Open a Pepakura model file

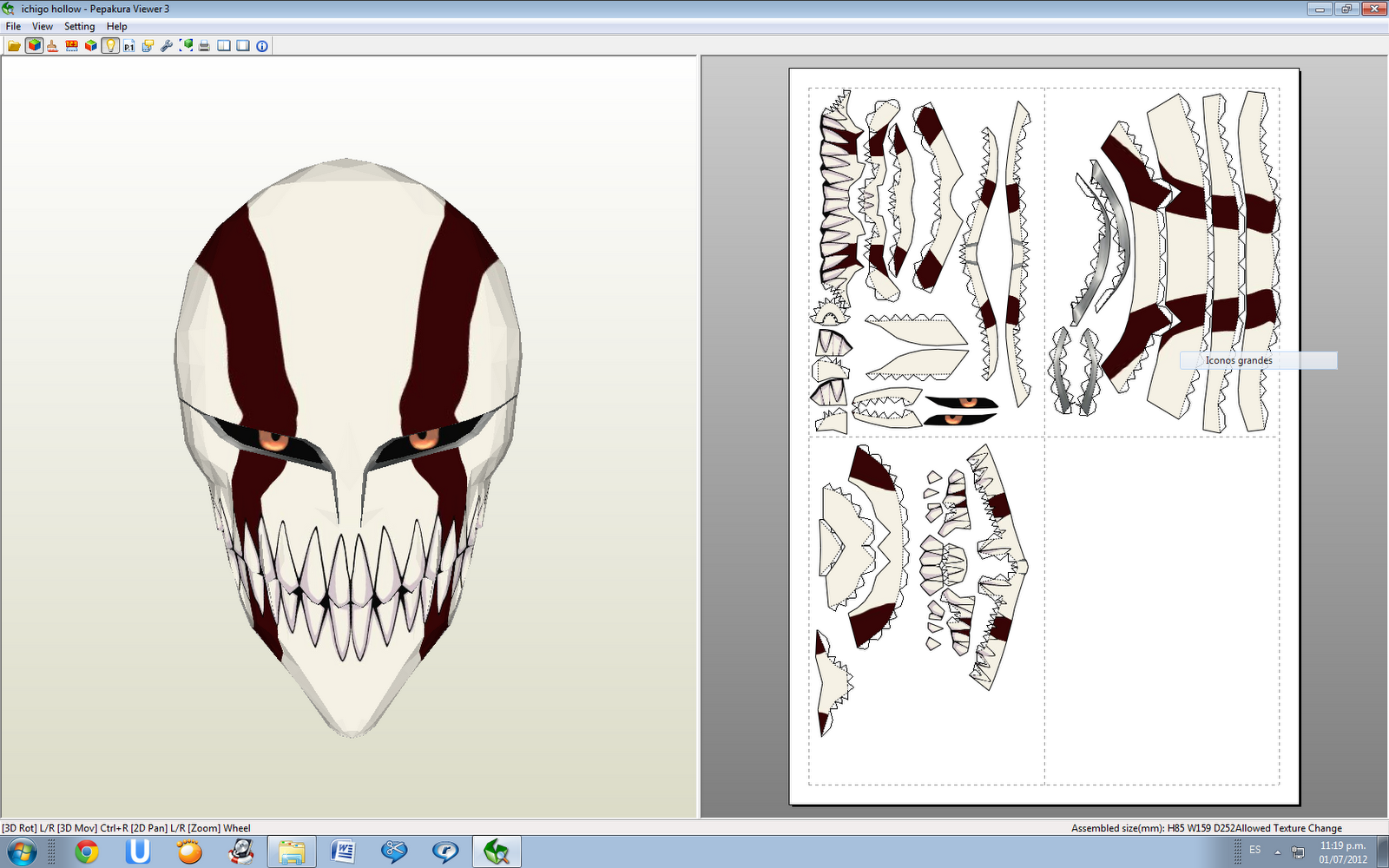(15, 45)
